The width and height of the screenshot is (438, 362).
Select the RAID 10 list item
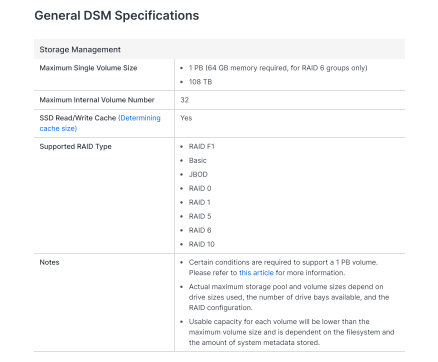(x=202, y=244)
